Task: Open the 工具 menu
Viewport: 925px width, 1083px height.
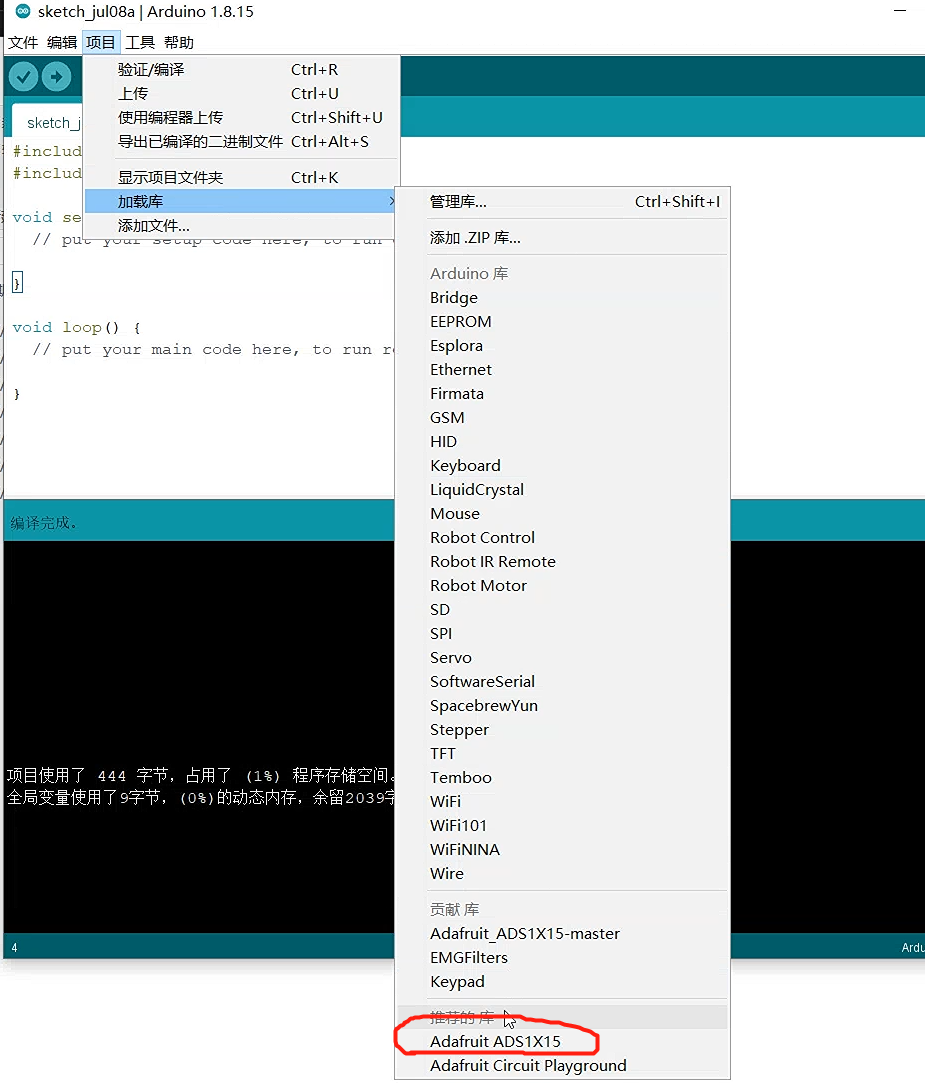Action: click(140, 42)
